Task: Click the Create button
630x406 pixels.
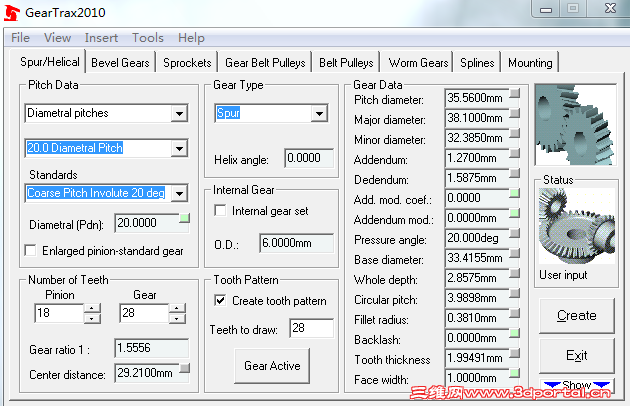Action: (x=577, y=316)
